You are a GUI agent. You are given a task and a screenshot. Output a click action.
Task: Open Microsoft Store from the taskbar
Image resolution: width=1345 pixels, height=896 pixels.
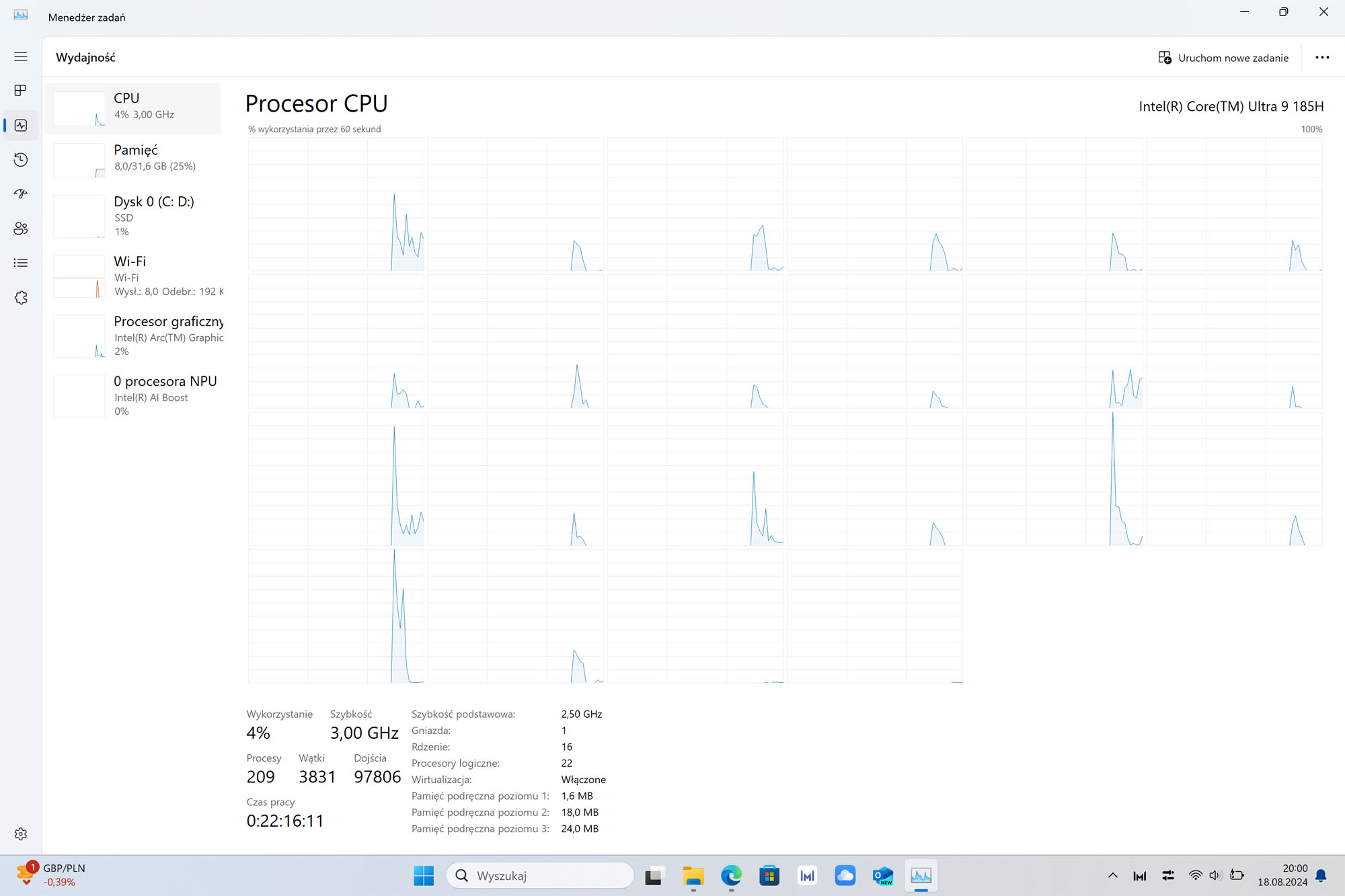pyautogui.click(x=769, y=875)
